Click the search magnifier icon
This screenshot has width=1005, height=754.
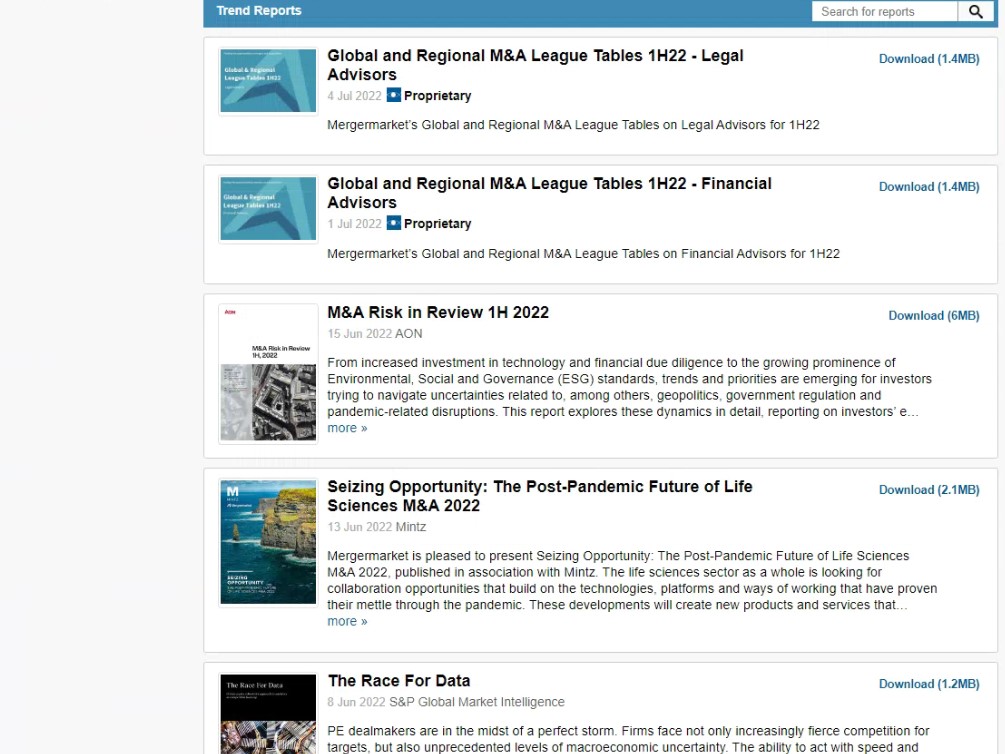coord(976,12)
